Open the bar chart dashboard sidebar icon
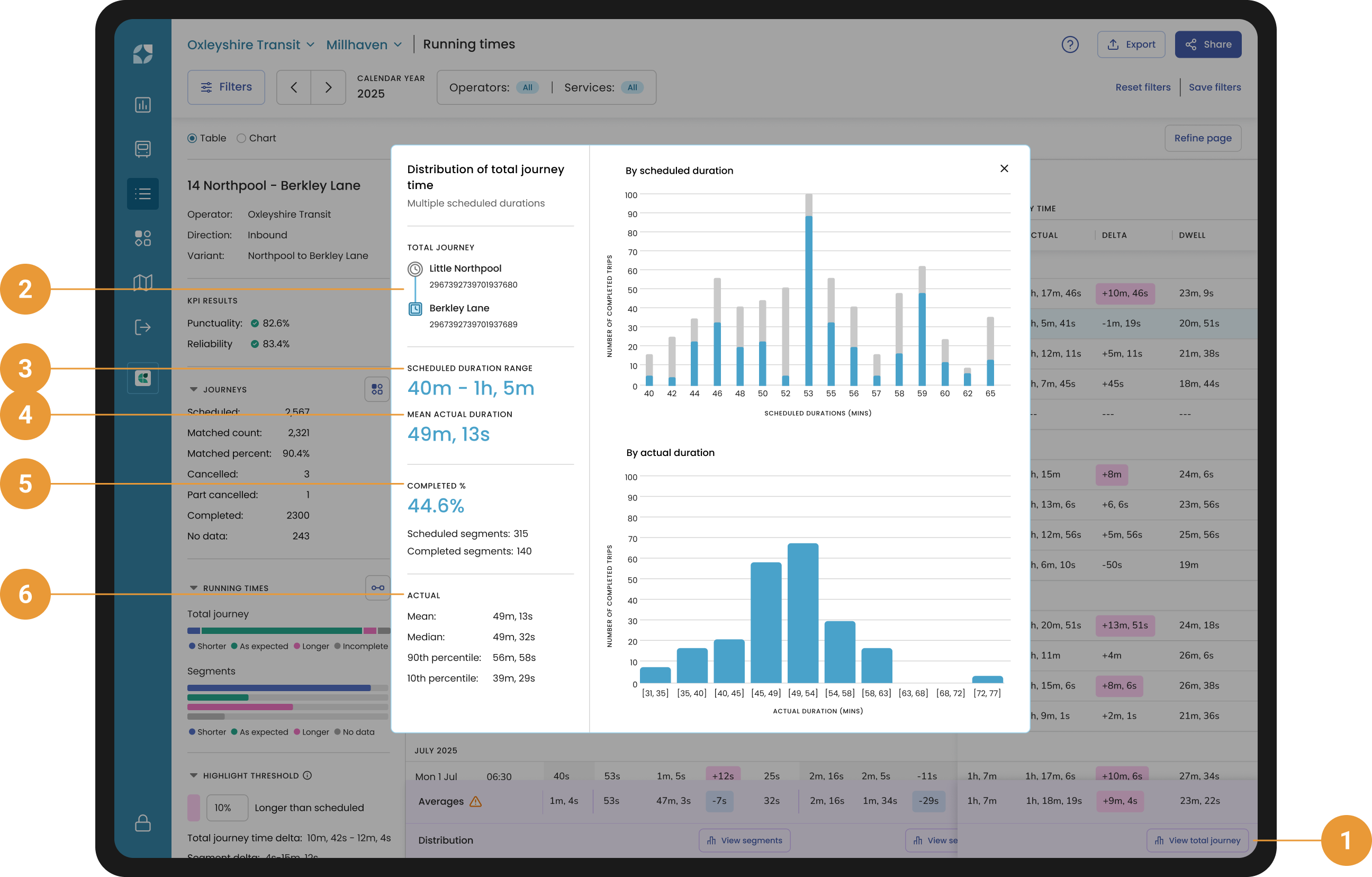 (142, 105)
